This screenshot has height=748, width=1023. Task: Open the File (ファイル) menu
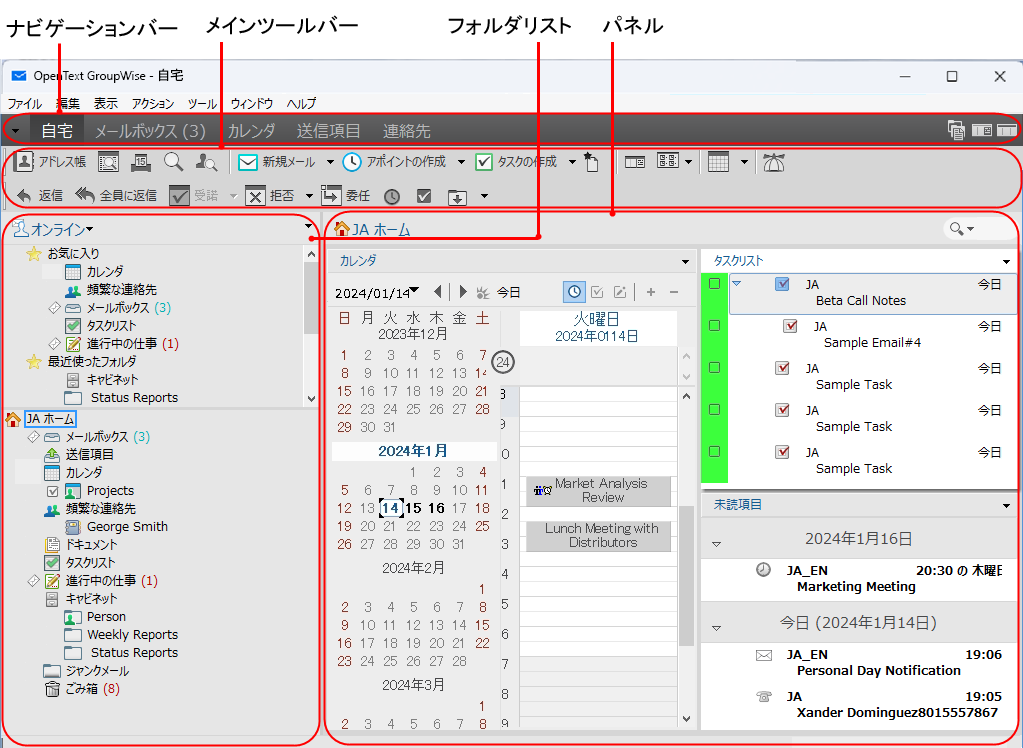(x=25, y=103)
